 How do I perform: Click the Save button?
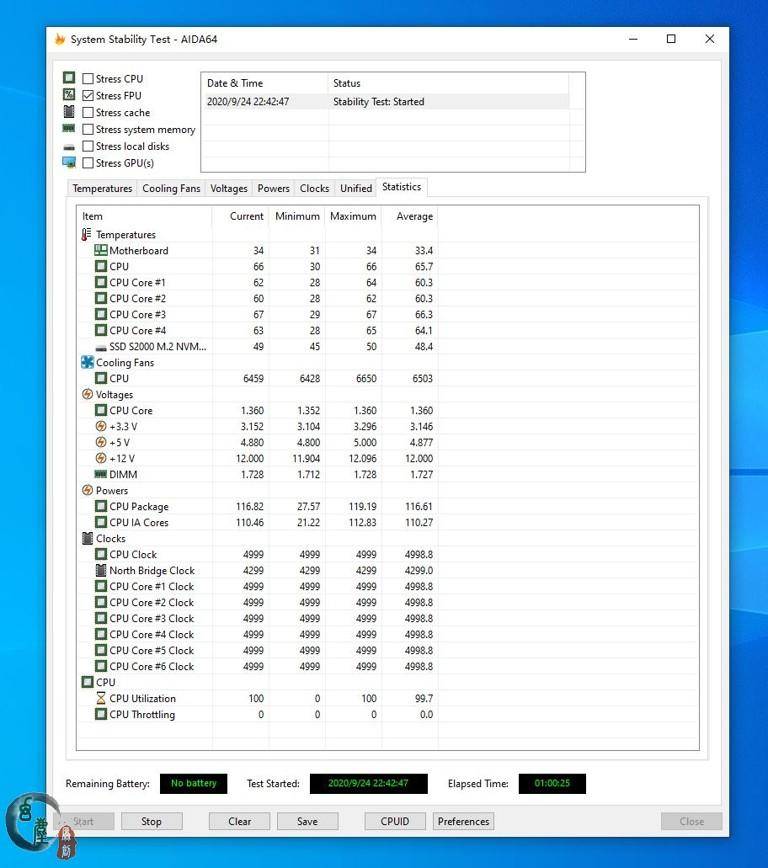[x=307, y=822]
